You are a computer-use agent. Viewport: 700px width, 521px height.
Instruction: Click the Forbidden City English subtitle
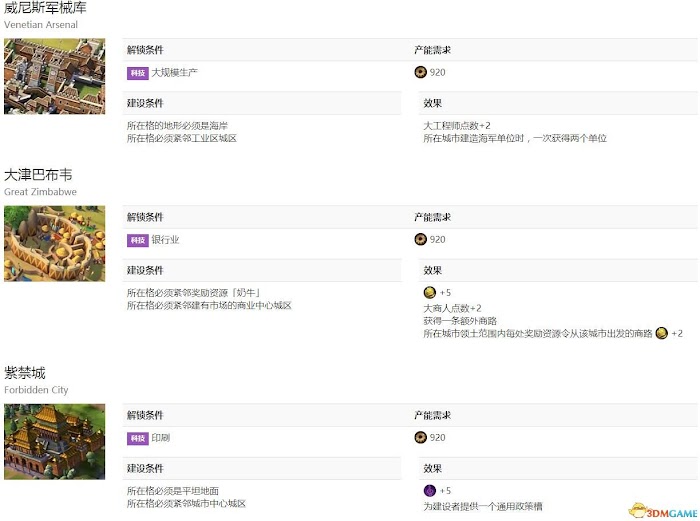[x=36, y=390]
